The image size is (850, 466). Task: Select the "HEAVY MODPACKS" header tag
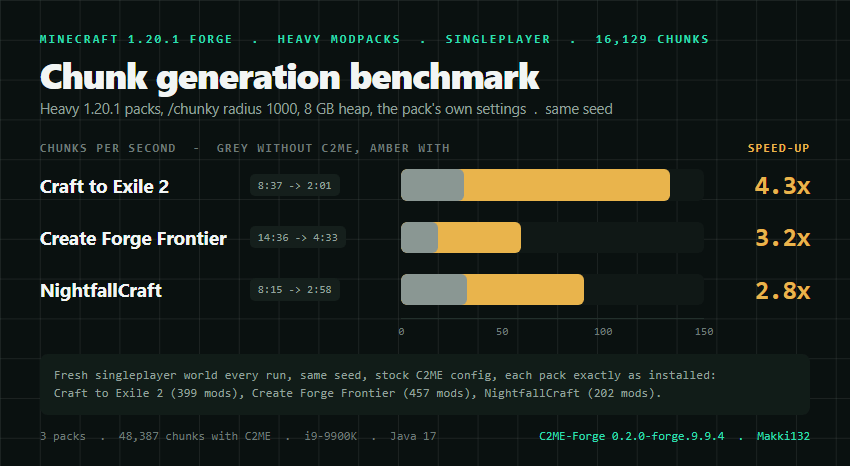point(339,39)
